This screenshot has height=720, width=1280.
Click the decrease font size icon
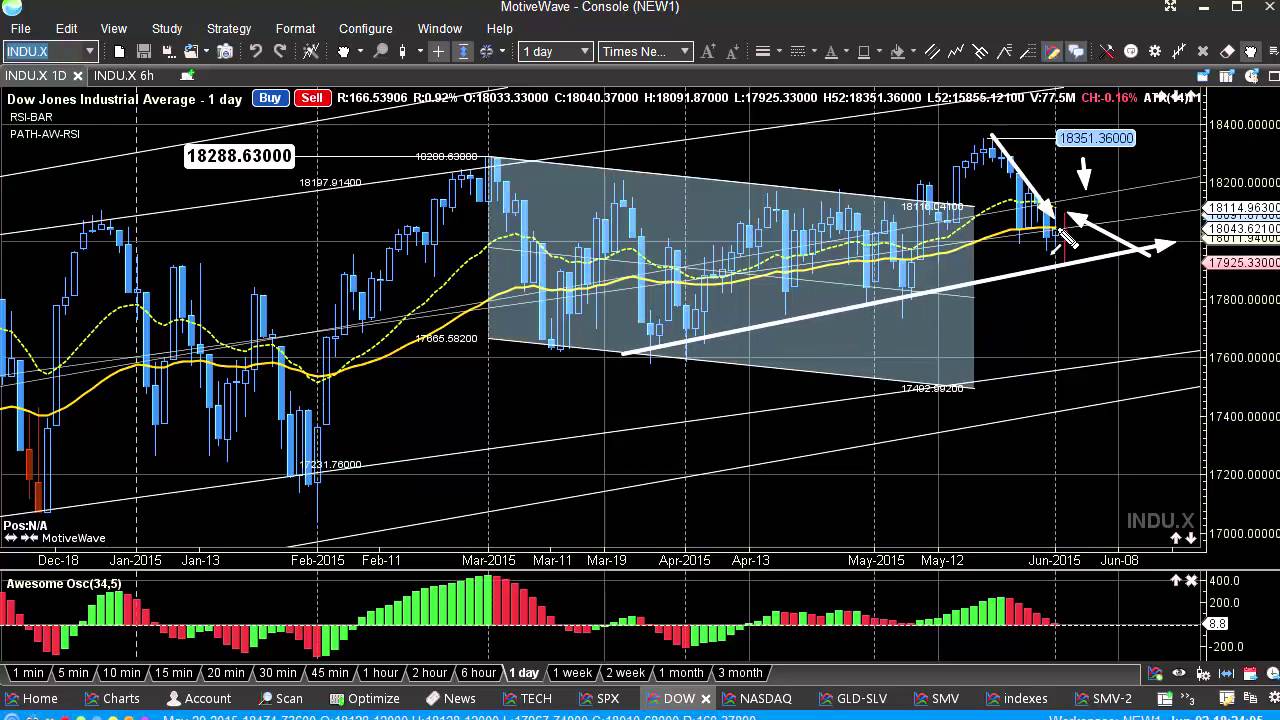tap(731, 51)
